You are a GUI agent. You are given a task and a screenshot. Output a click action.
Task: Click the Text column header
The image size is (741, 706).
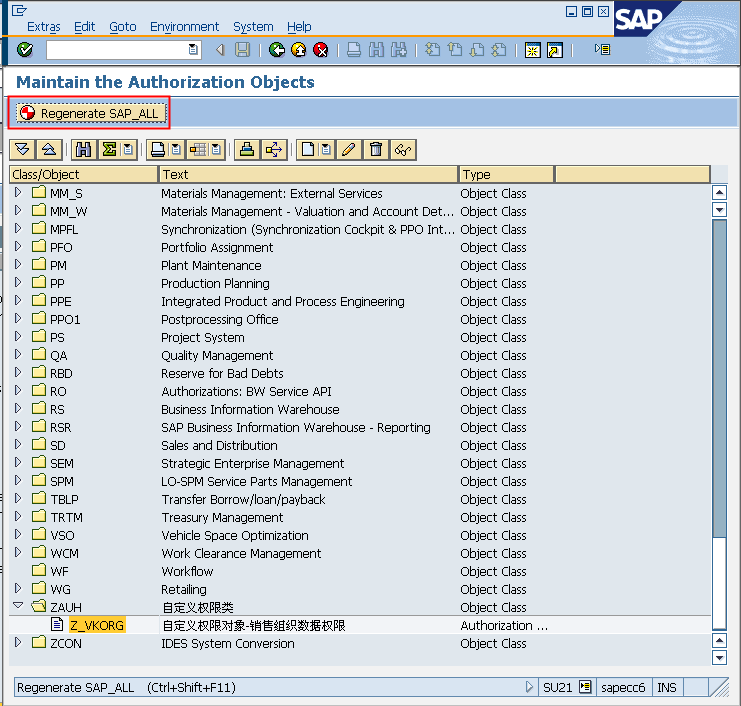[309, 174]
